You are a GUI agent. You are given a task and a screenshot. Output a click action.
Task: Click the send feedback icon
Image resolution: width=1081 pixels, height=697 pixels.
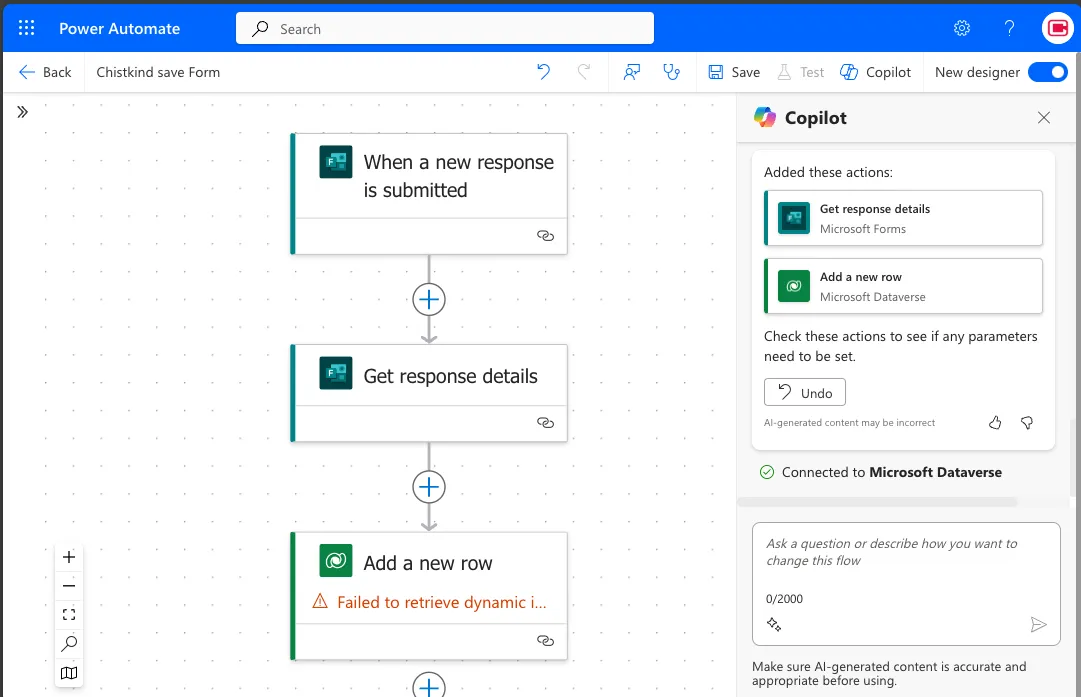pyautogui.click(x=631, y=72)
